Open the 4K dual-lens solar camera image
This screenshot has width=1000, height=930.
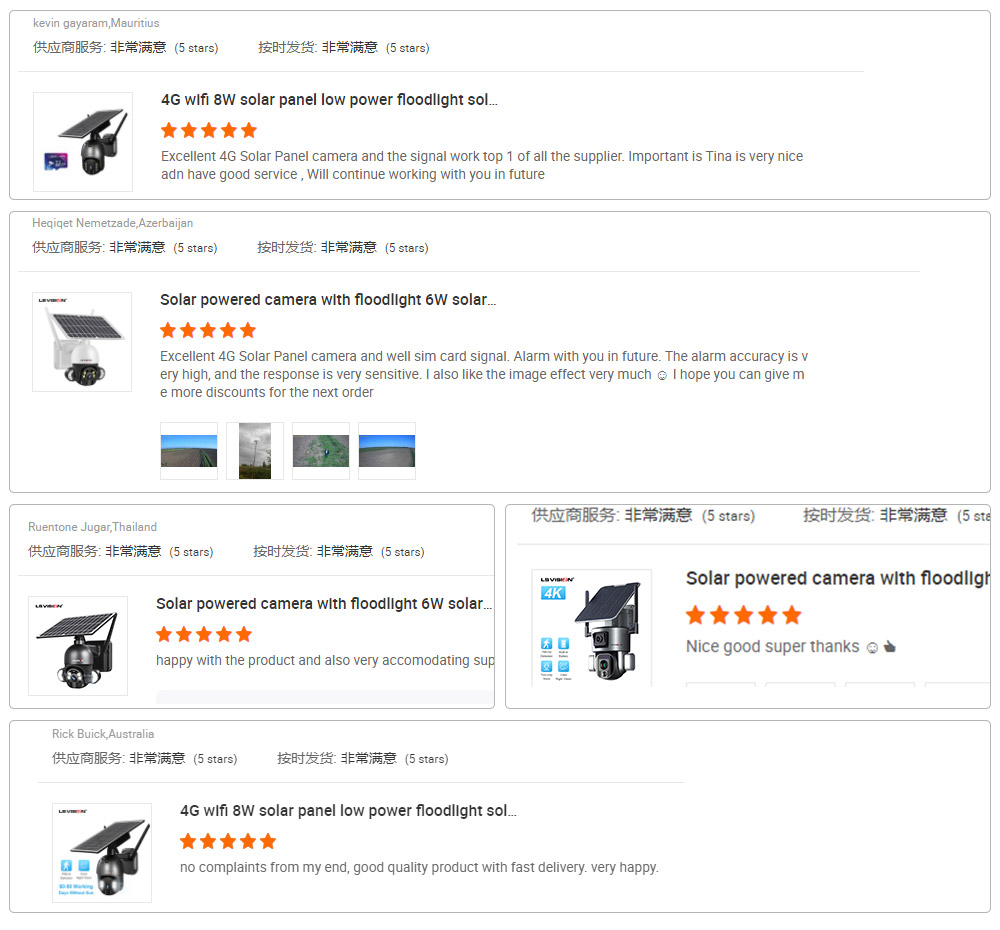coord(592,628)
